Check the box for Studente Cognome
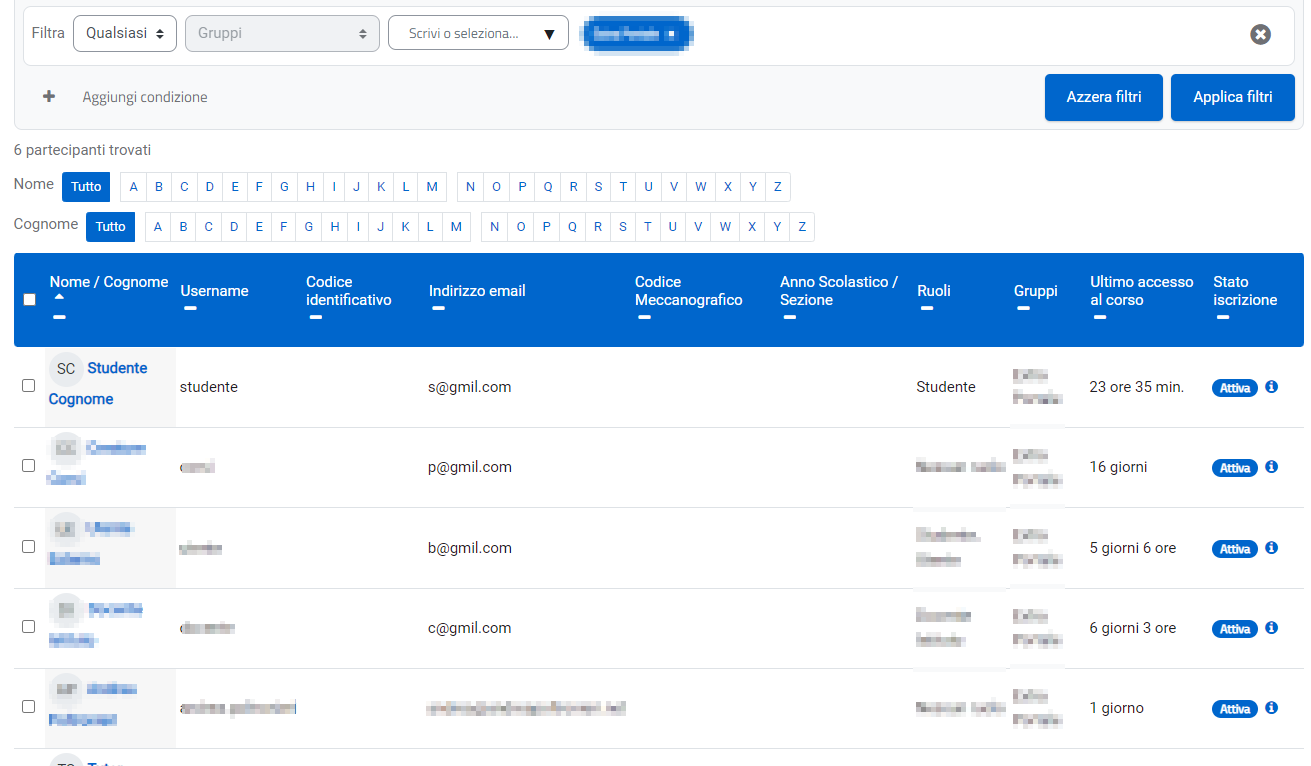Image resolution: width=1311 pixels, height=766 pixels. point(29,386)
